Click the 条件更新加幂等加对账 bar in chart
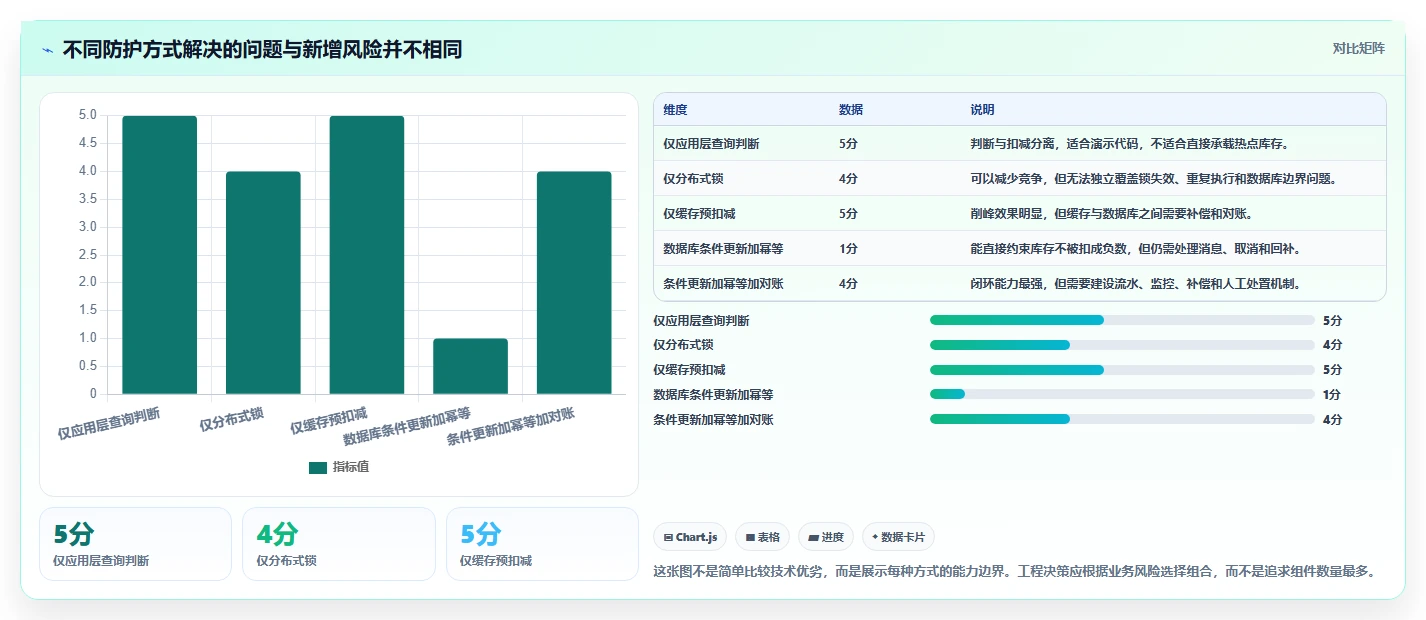Image resolution: width=1426 pixels, height=620 pixels. click(574, 283)
